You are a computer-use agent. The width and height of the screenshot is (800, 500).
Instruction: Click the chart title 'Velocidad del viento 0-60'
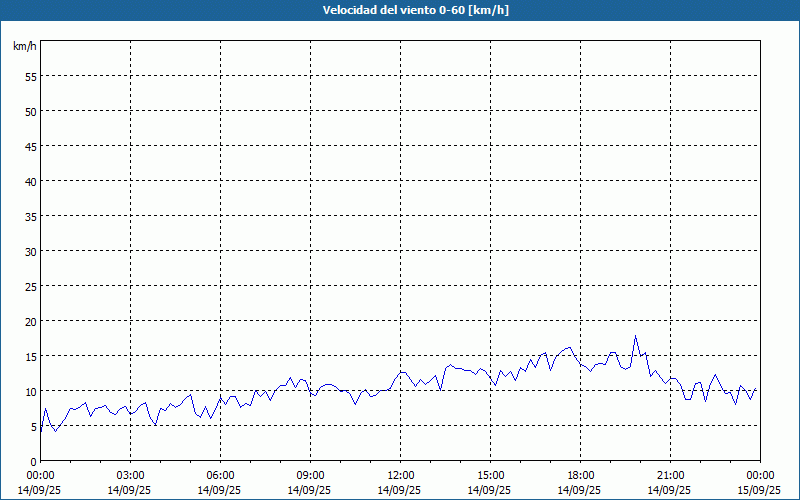click(x=400, y=11)
